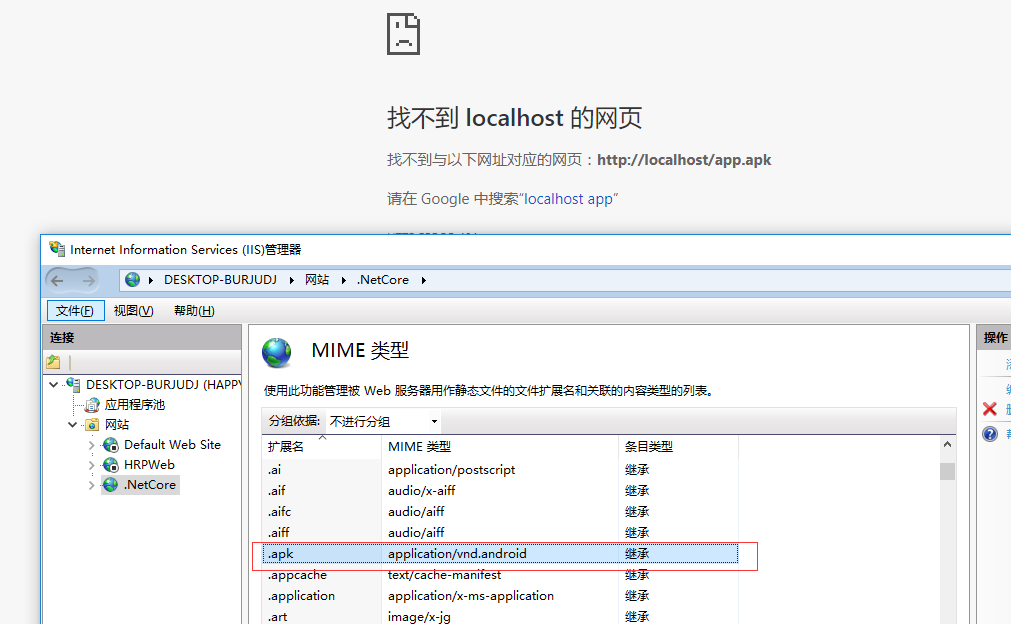Click the sad page error icon
Viewport: 1011px width, 624px height.
click(404, 34)
